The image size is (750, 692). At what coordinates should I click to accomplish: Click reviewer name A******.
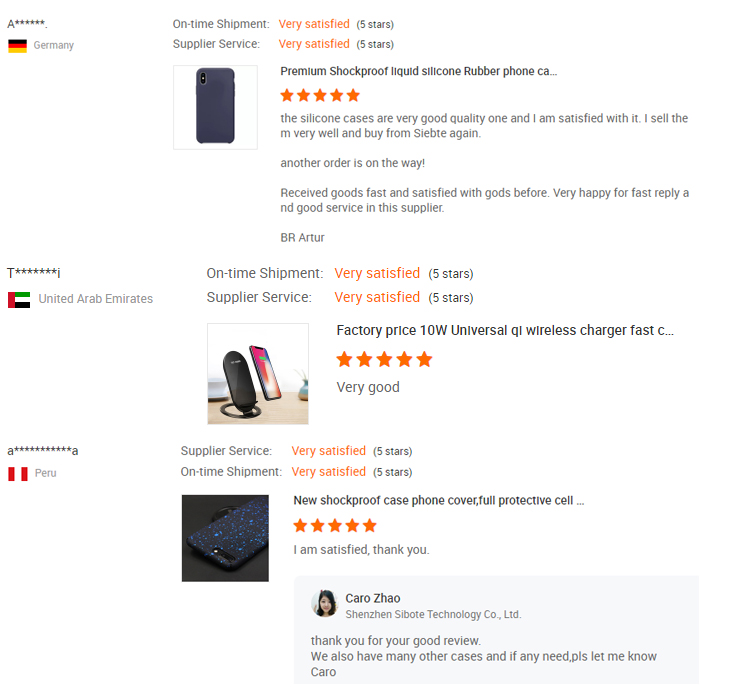(27, 23)
